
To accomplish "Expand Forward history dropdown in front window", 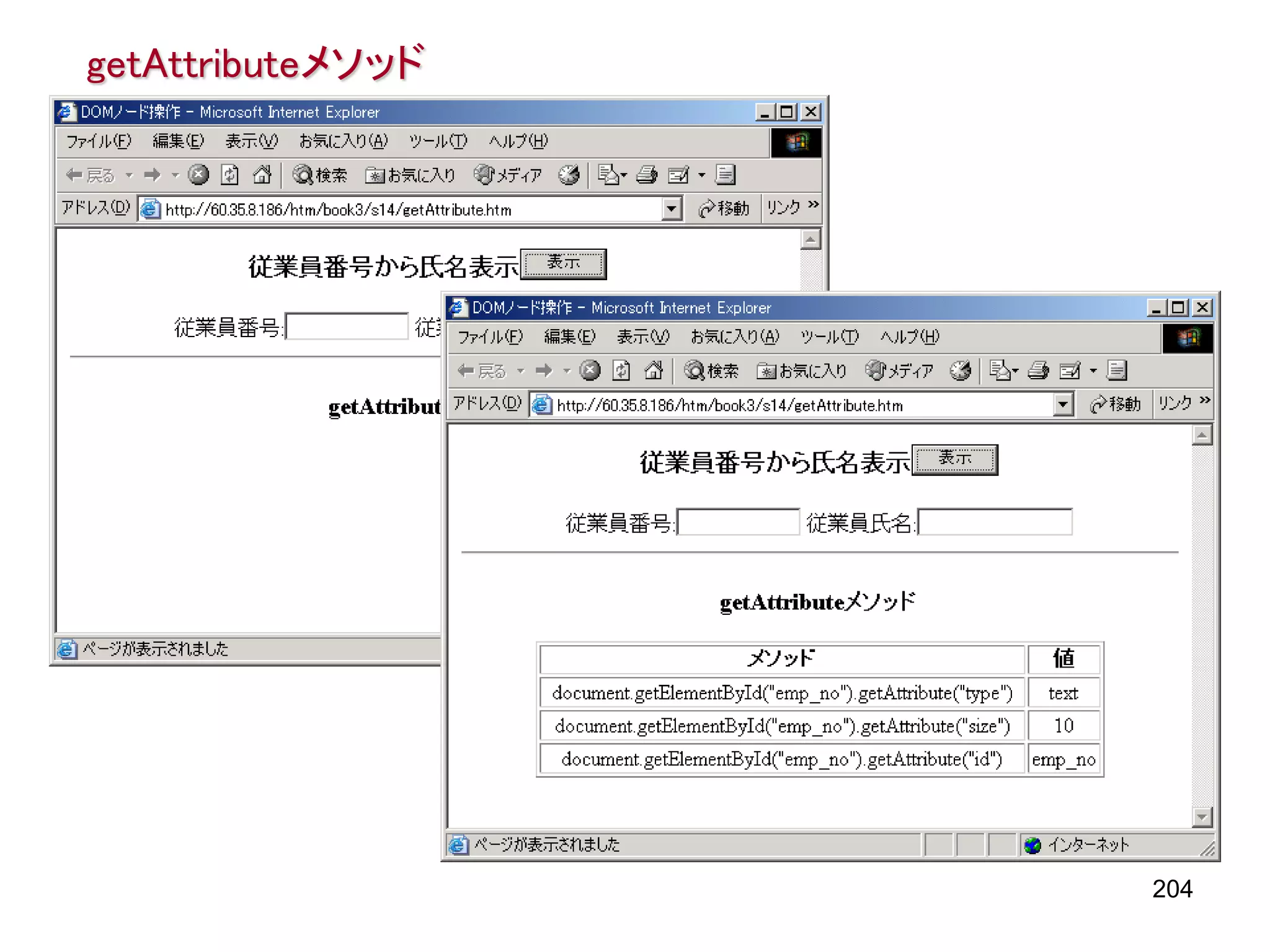I will pos(566,371).
